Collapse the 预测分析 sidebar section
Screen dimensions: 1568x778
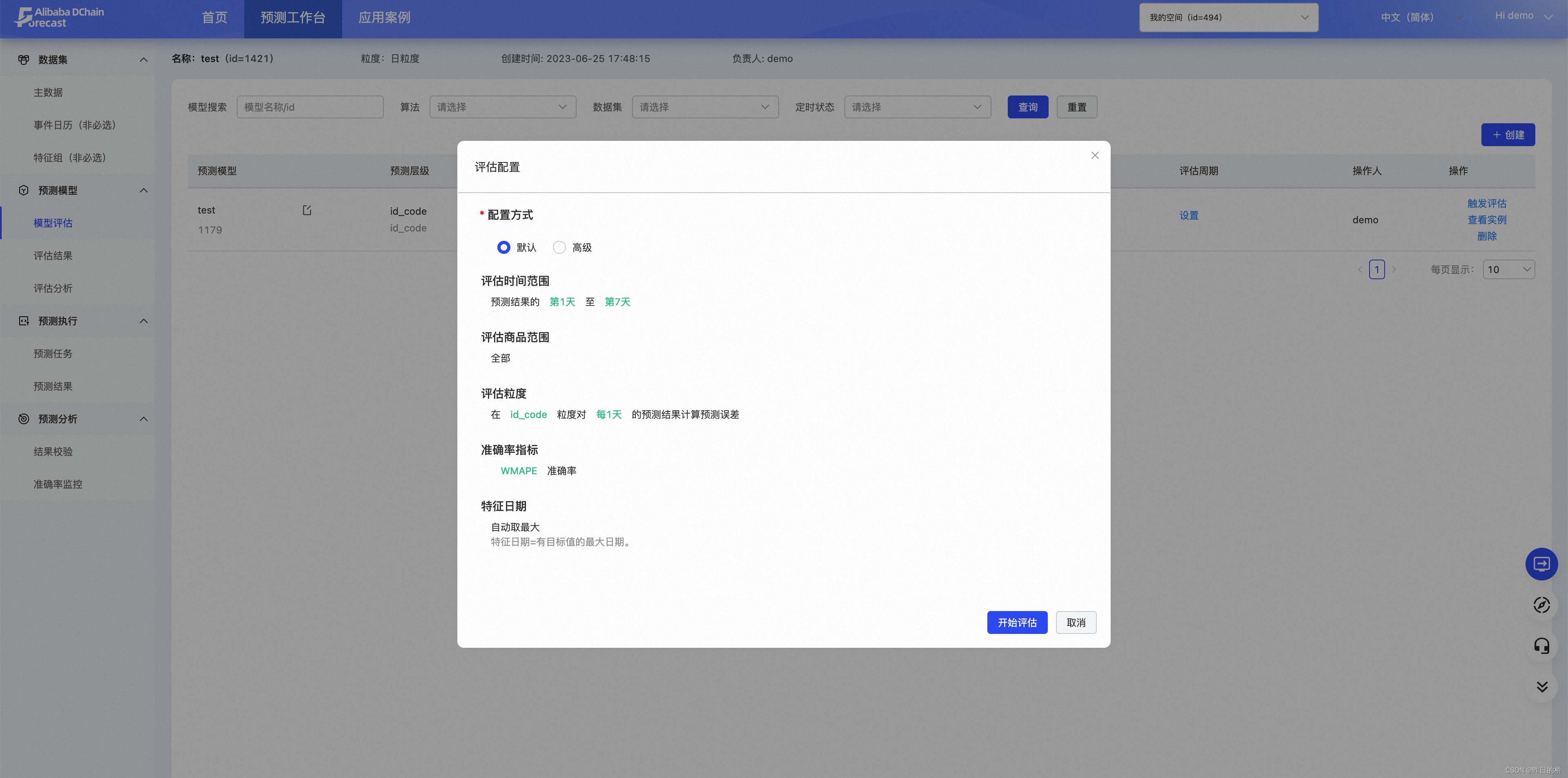(144, 418)
